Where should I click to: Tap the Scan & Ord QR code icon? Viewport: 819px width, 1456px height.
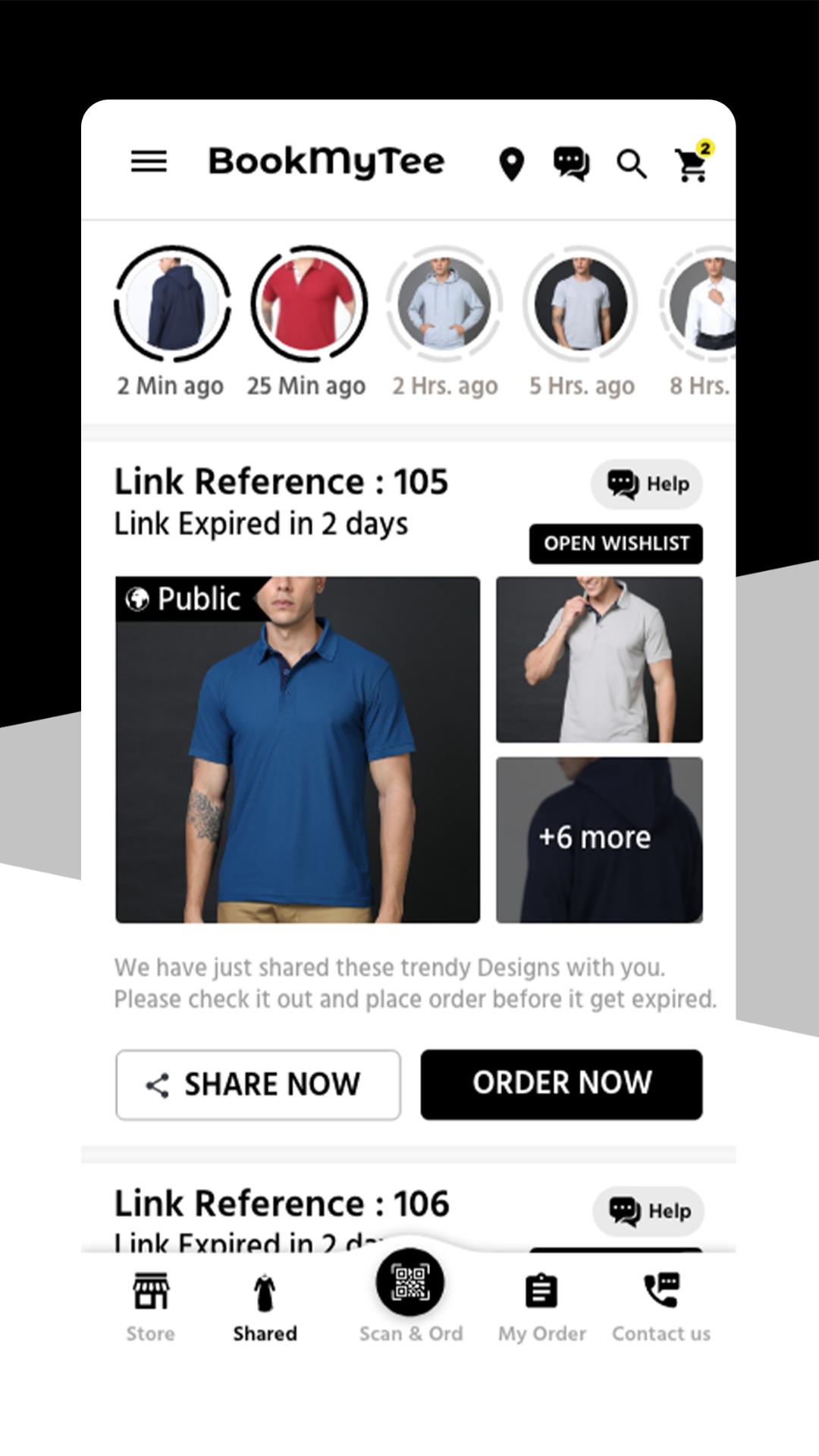pyautogui.click(x=410, y=1282)
